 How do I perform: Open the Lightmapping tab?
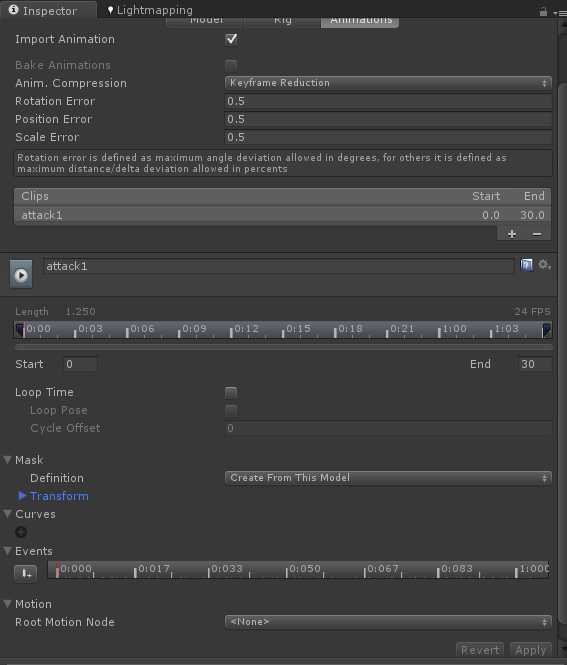pos(150,10)
